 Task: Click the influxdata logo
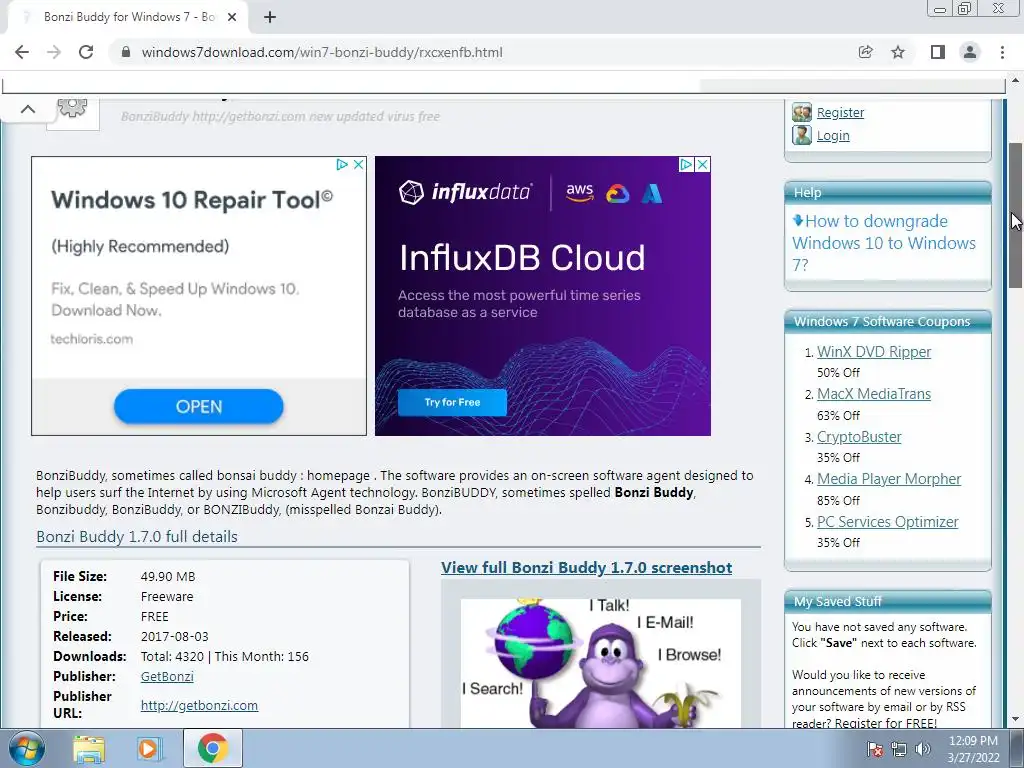pyautogui.click(x=465, y=192)
